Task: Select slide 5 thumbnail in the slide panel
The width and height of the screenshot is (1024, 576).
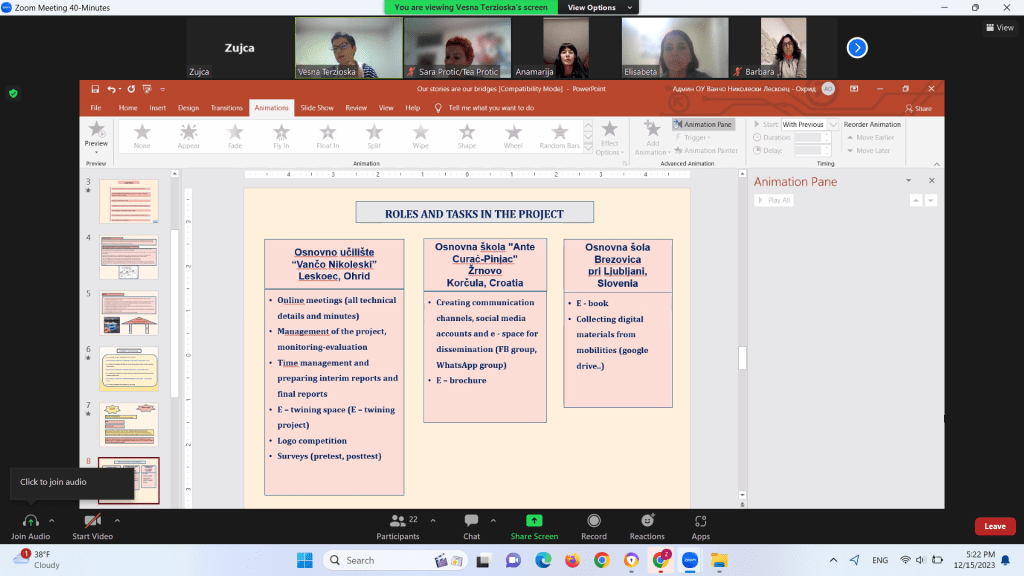Action: pyautogui.click(x=129, y=313)
